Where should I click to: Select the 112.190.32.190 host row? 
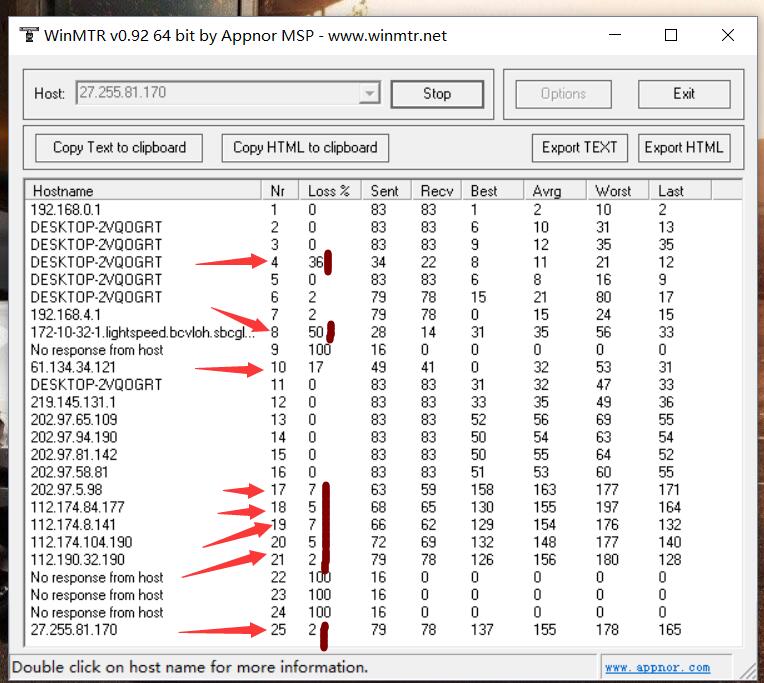tap(383, 560)
